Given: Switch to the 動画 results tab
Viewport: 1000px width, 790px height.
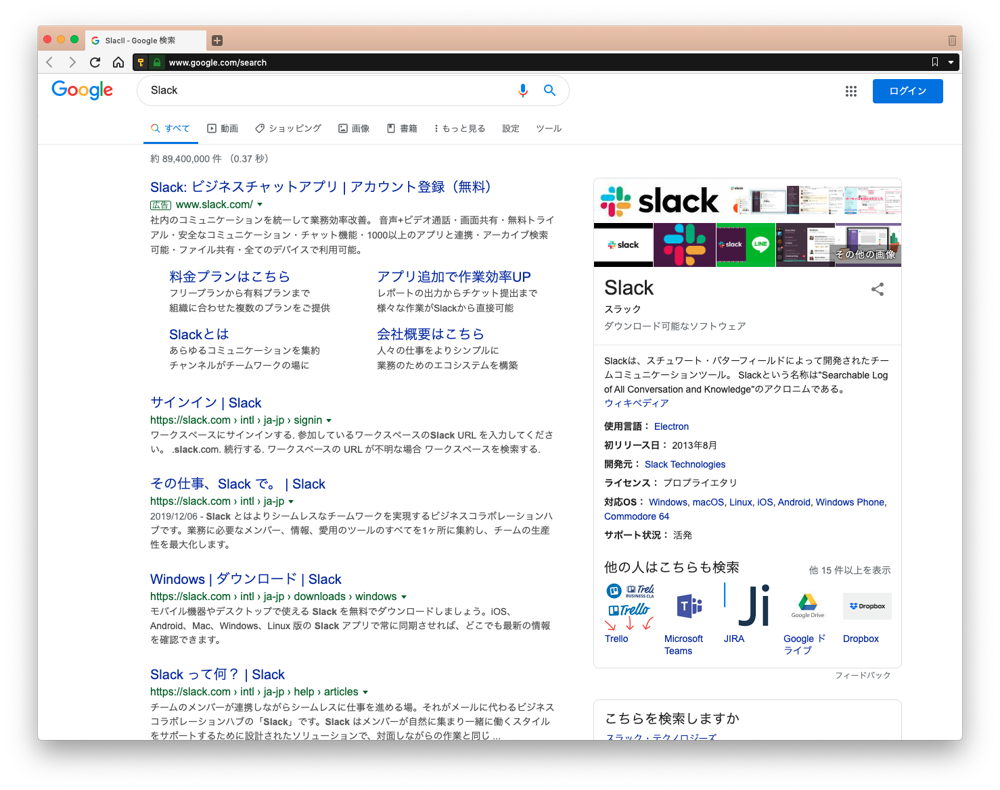Looking at the screenshot, I should 223,128.
